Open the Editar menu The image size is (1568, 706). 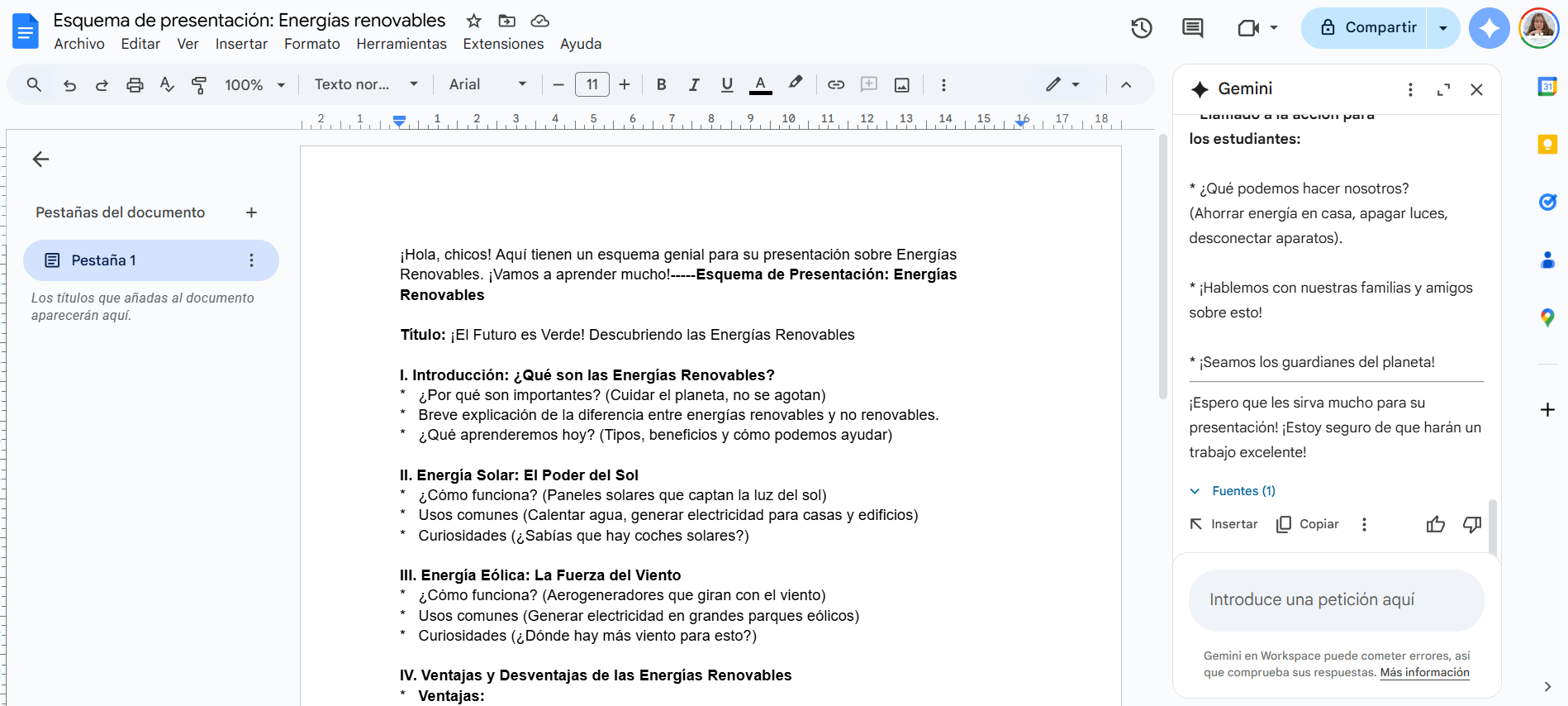[x=140, y=44]
